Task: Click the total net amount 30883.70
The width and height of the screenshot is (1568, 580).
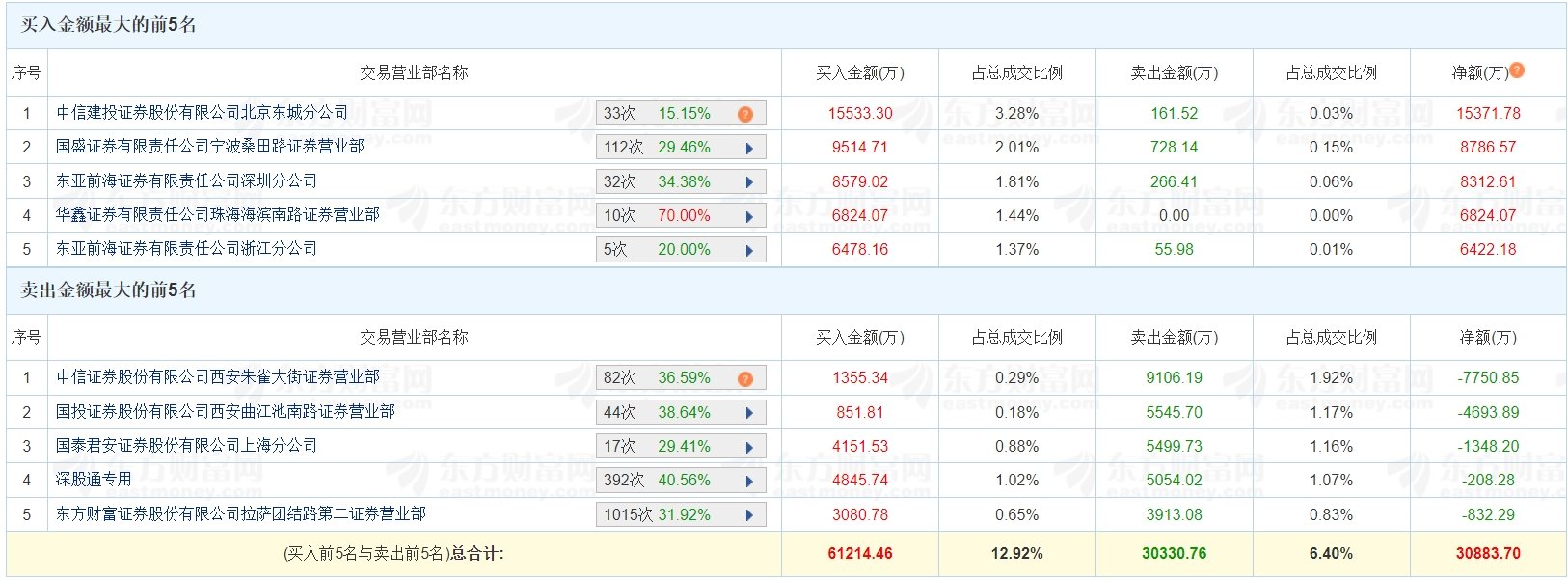Action: point(1488,554)
